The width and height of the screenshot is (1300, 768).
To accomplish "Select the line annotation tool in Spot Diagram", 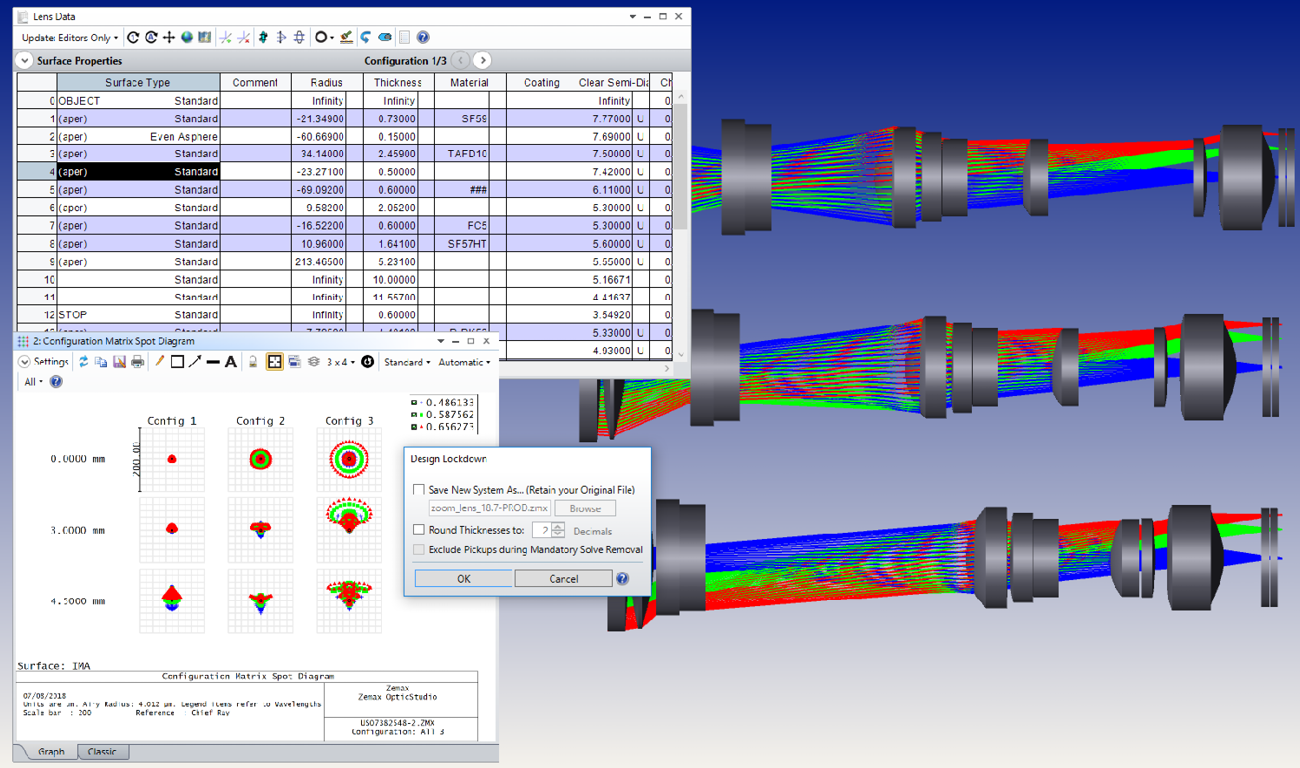I will point(213,362).
